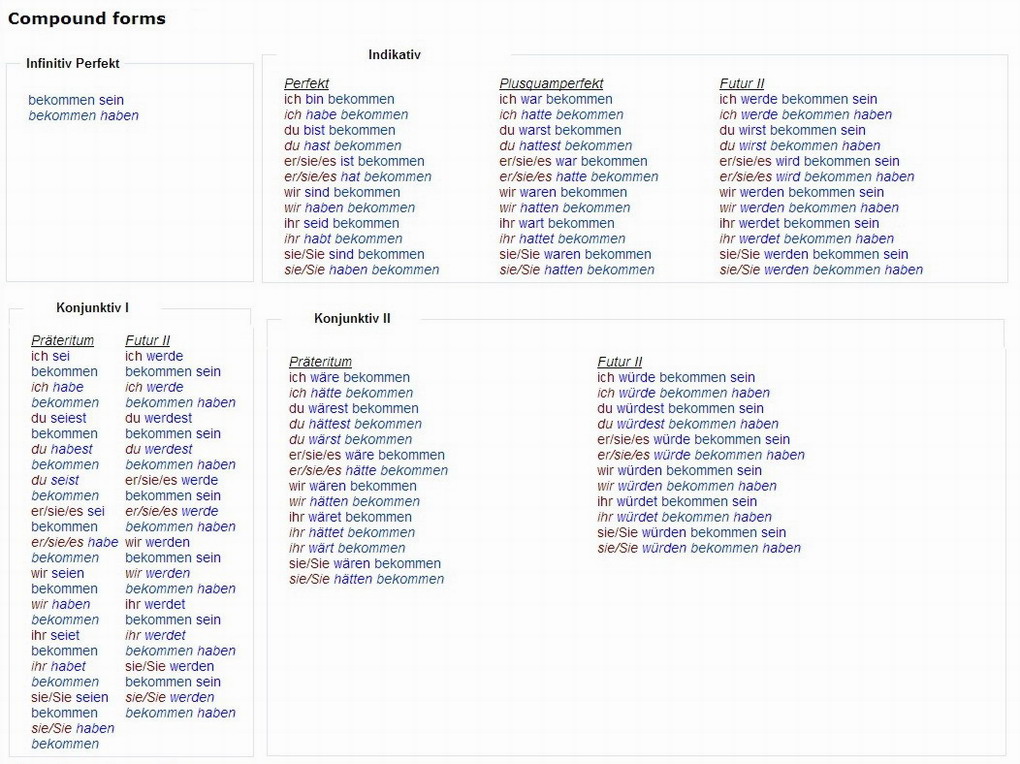This screenshot has height=764, width=1020.
Task: Select 'wir würden bekommen haben' line
Action: 686,486
